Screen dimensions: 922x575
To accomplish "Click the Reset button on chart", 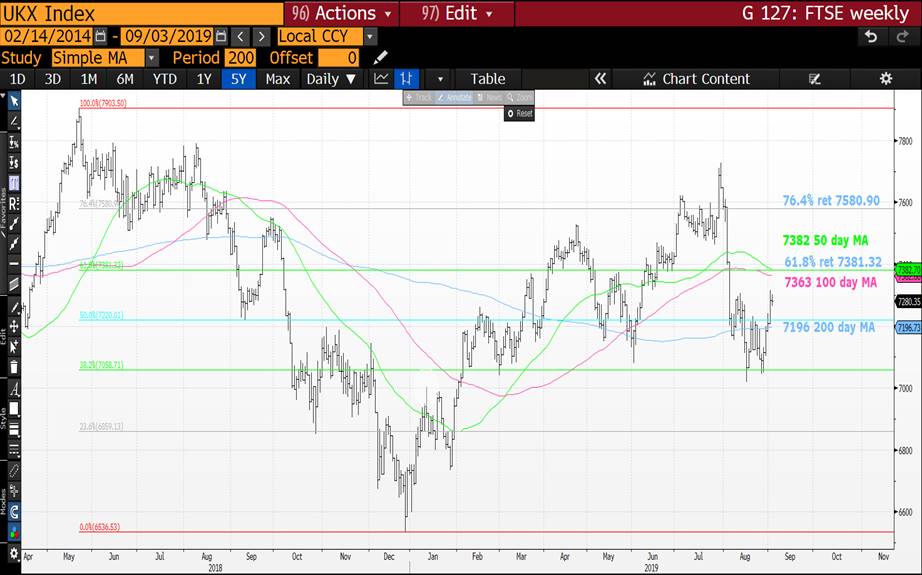I will click(x=519, y=113).
